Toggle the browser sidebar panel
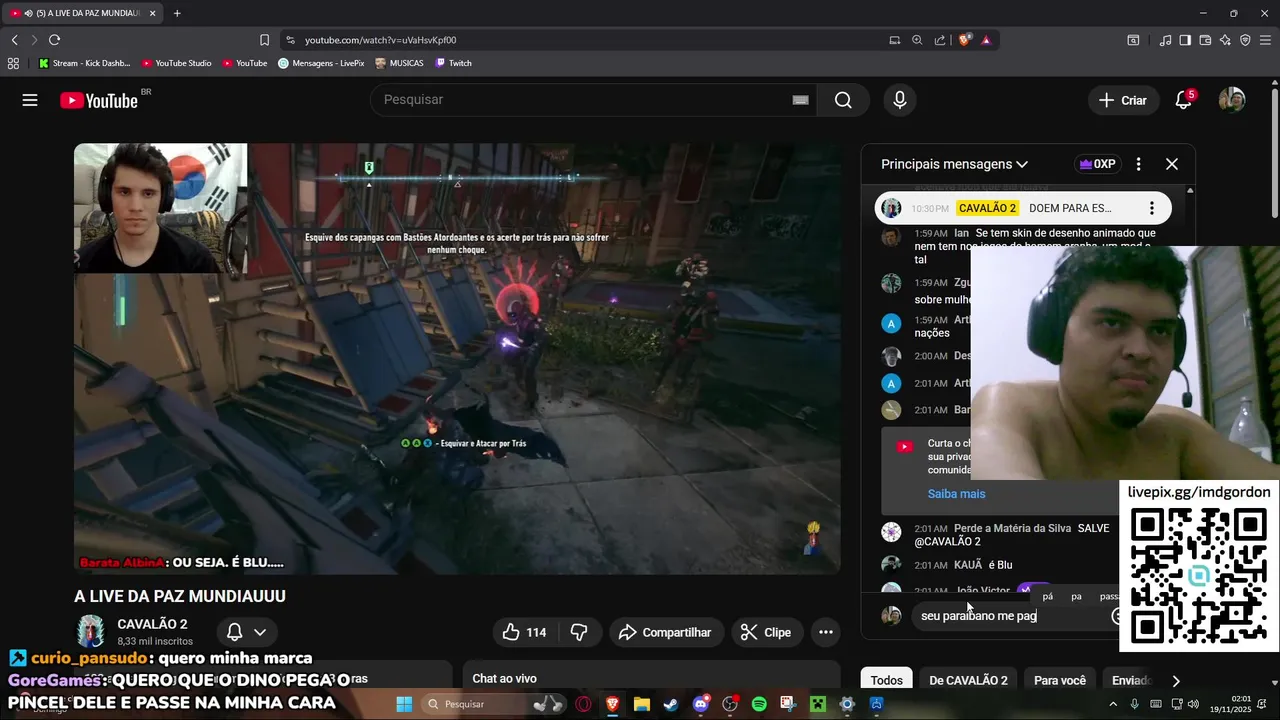Screen dimensions: 1280x720 click(x=1185, y=40)
